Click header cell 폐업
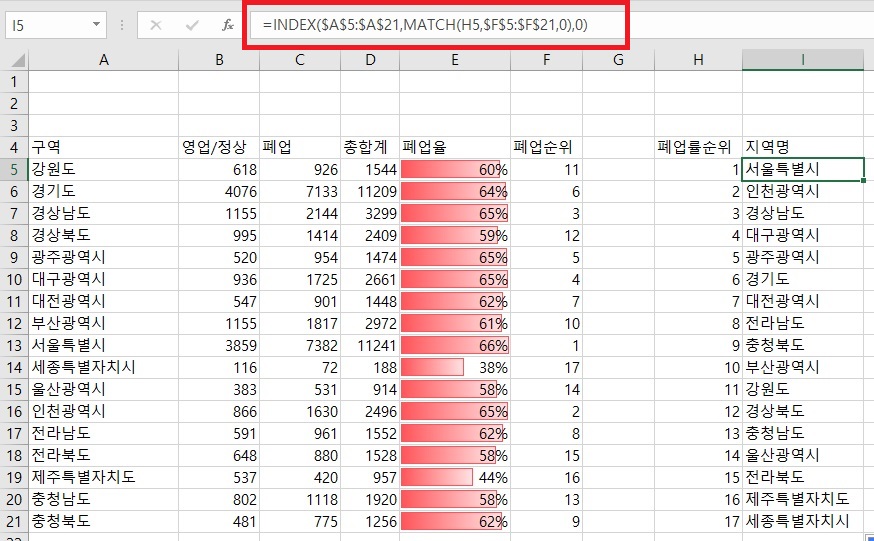Screen dimensions: 874x541 300,148
